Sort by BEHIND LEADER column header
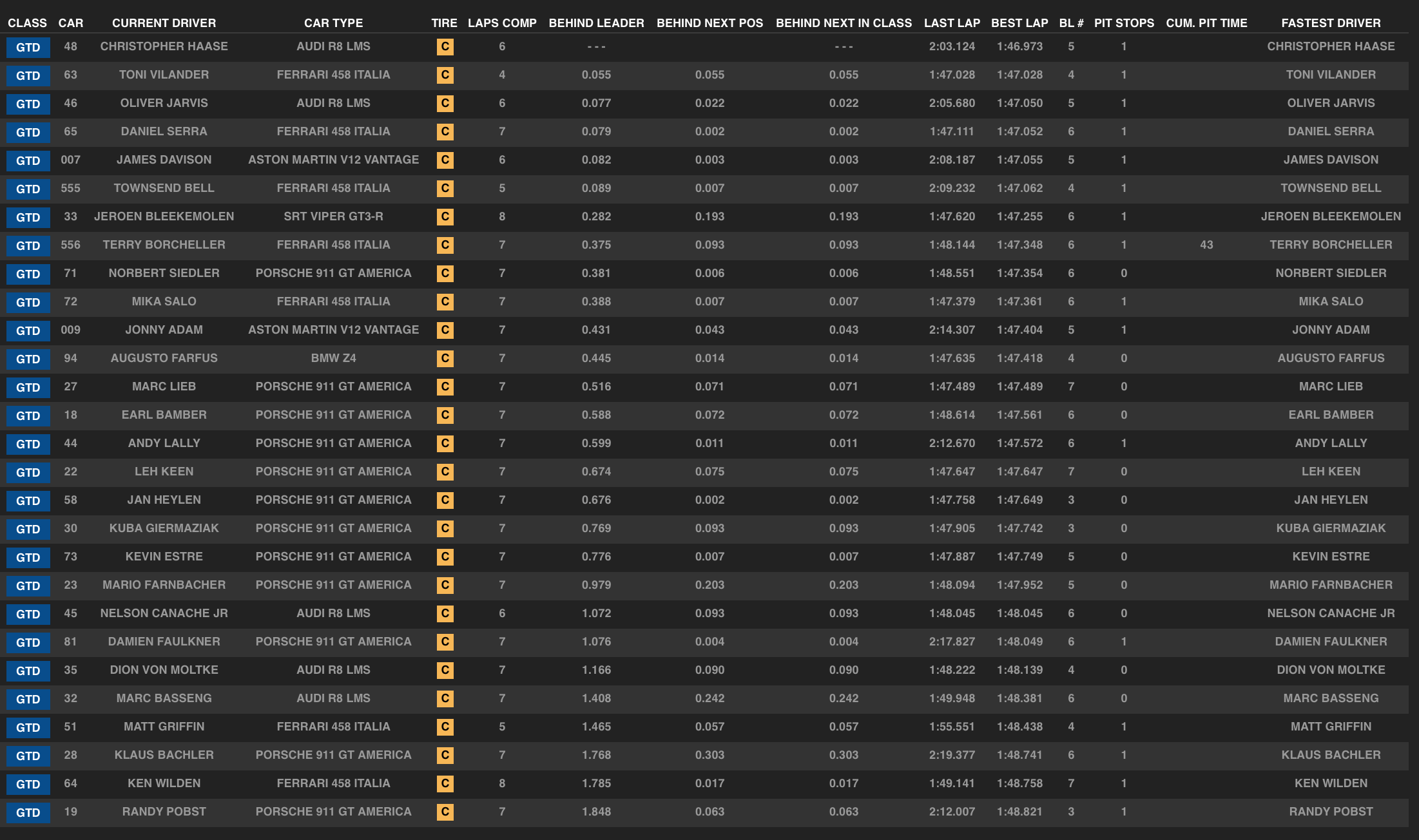 pos(596,23)
